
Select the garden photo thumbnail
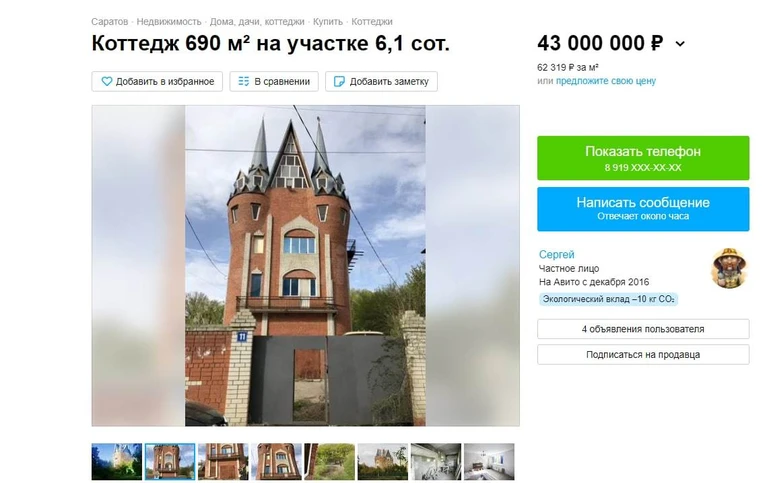point(329,461)
